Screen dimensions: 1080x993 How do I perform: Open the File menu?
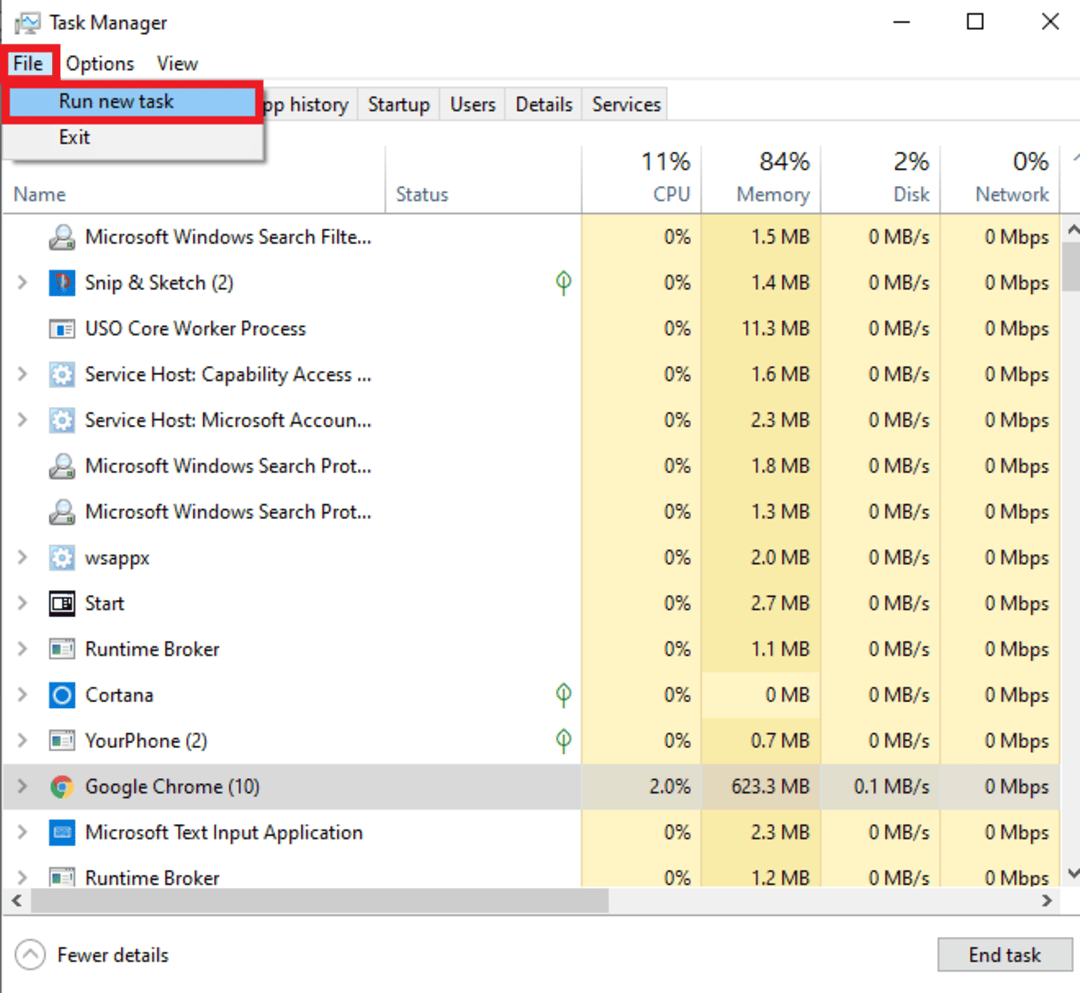tap(28, 64)
